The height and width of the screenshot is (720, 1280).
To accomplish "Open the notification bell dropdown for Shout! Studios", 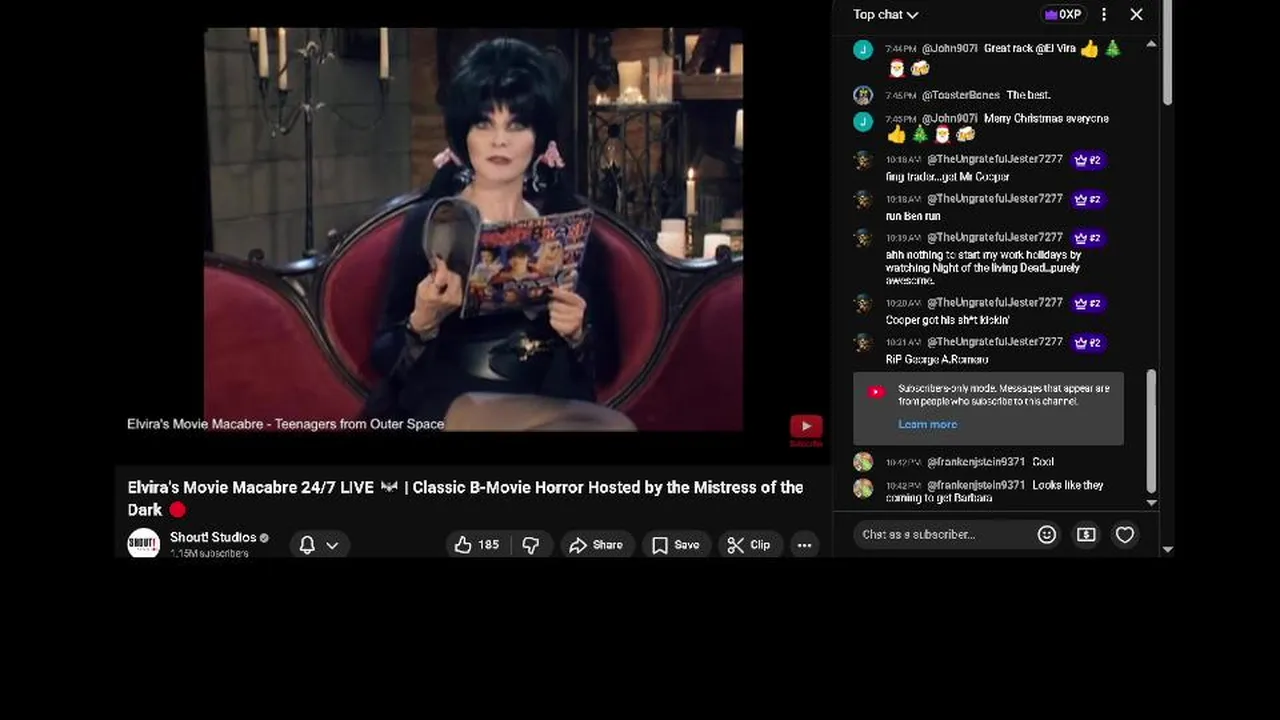I will [x=319, y=545].
